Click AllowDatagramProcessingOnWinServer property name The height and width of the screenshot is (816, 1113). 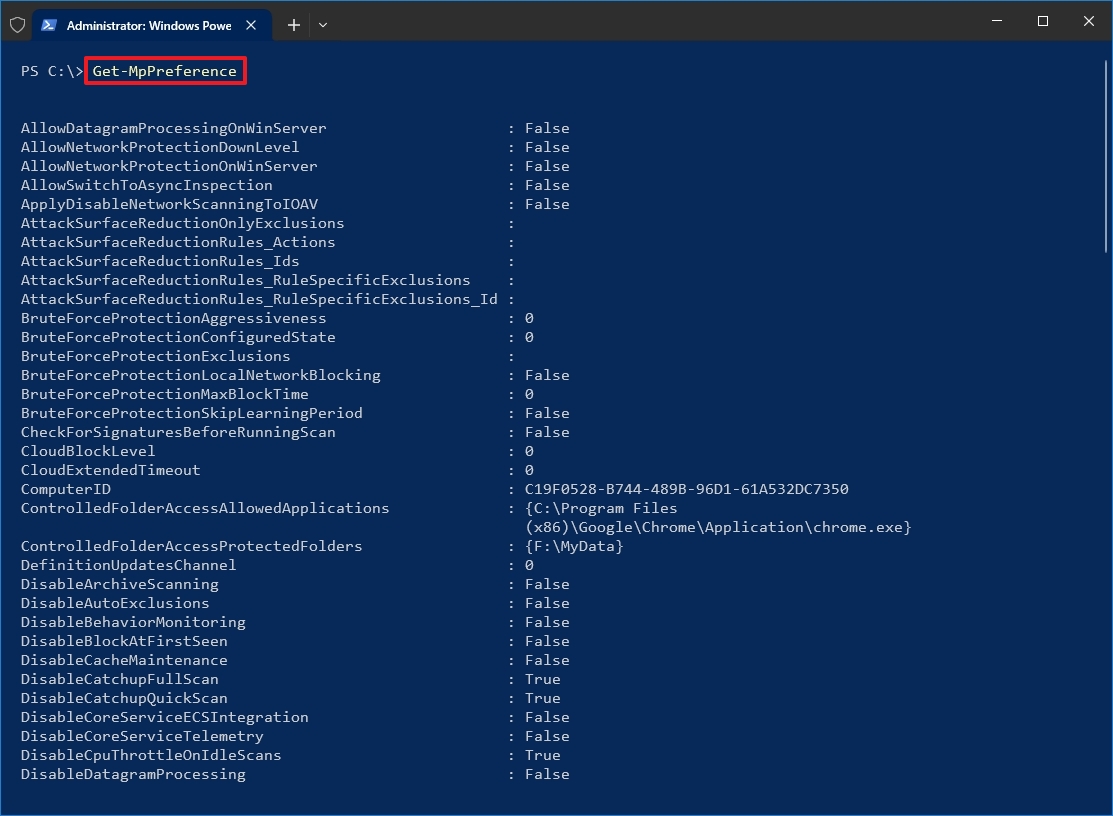coord(173,128)
